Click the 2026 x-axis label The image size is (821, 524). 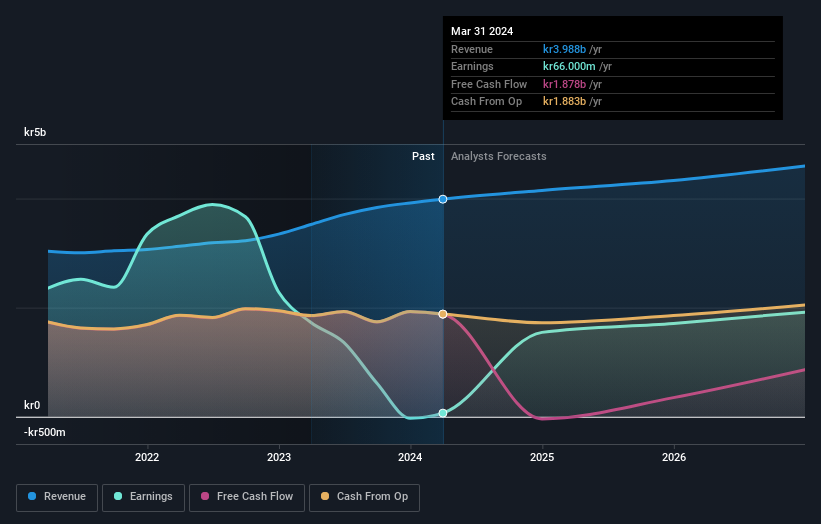(x=674, y=457)
